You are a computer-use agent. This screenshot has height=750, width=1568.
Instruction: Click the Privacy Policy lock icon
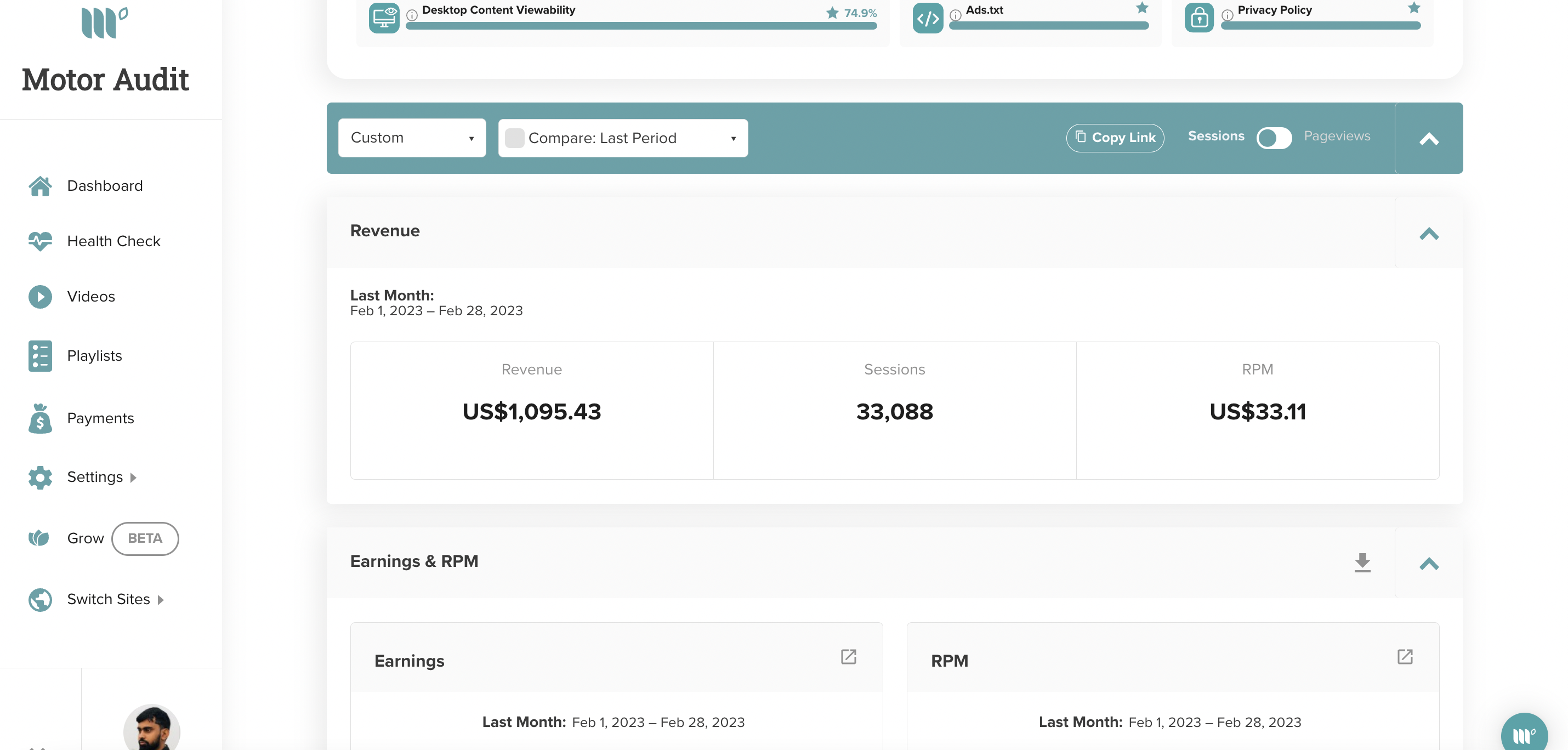tap(1199, 18)
